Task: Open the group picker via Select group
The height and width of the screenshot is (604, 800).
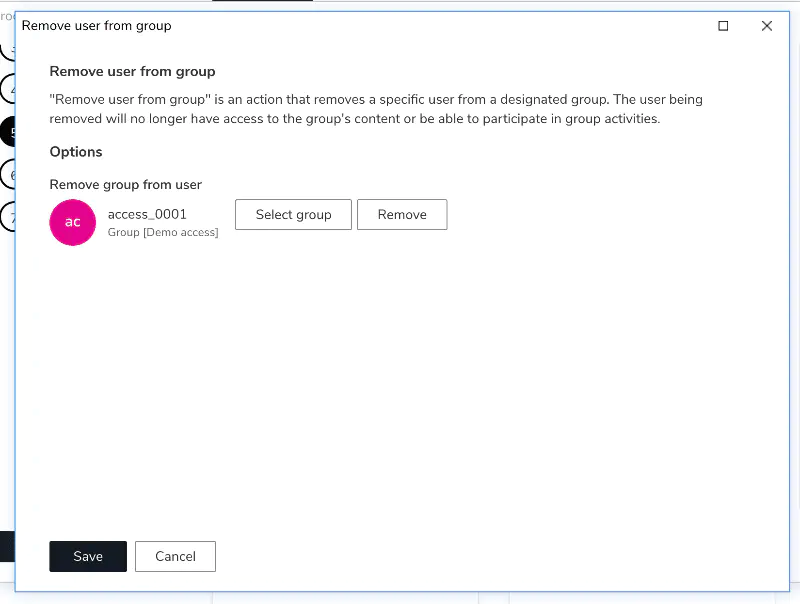Action: (293, 214)
